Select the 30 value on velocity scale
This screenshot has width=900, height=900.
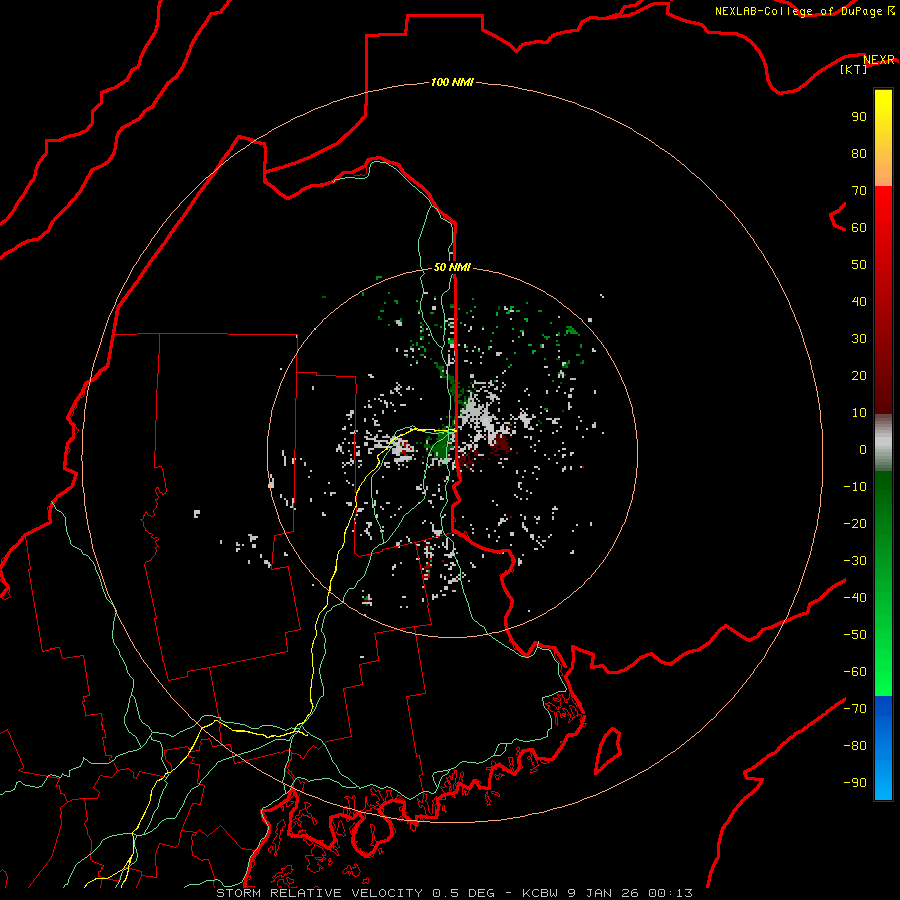pos(859,339)
